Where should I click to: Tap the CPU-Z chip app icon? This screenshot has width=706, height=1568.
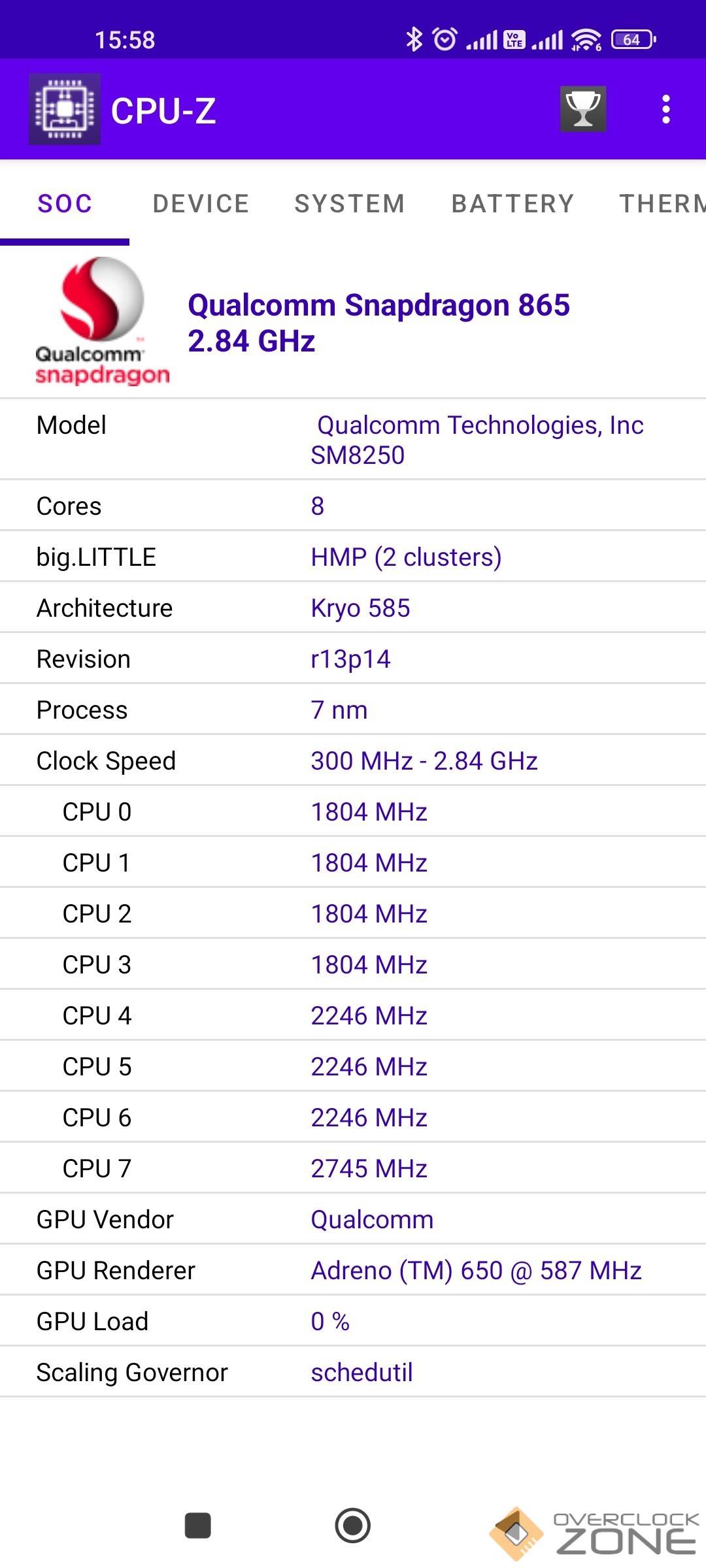pos(64,109)
